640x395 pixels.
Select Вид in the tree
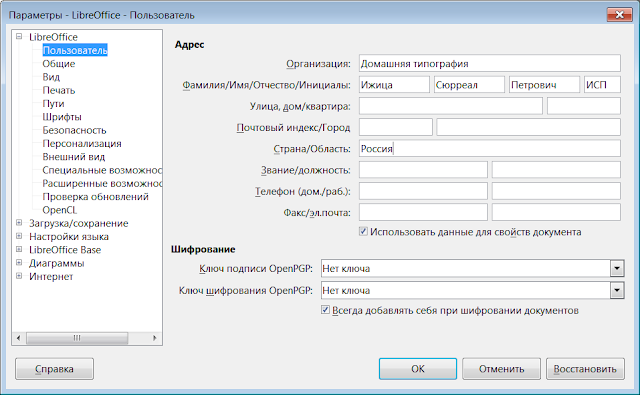coord(51,77)
